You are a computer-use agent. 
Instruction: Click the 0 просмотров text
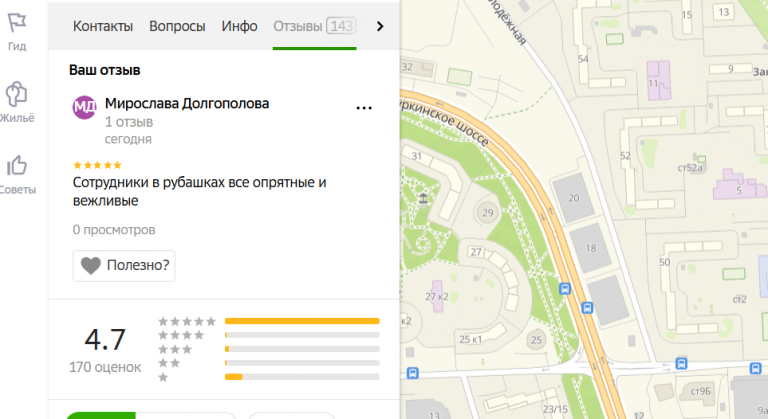coord(114,229)
